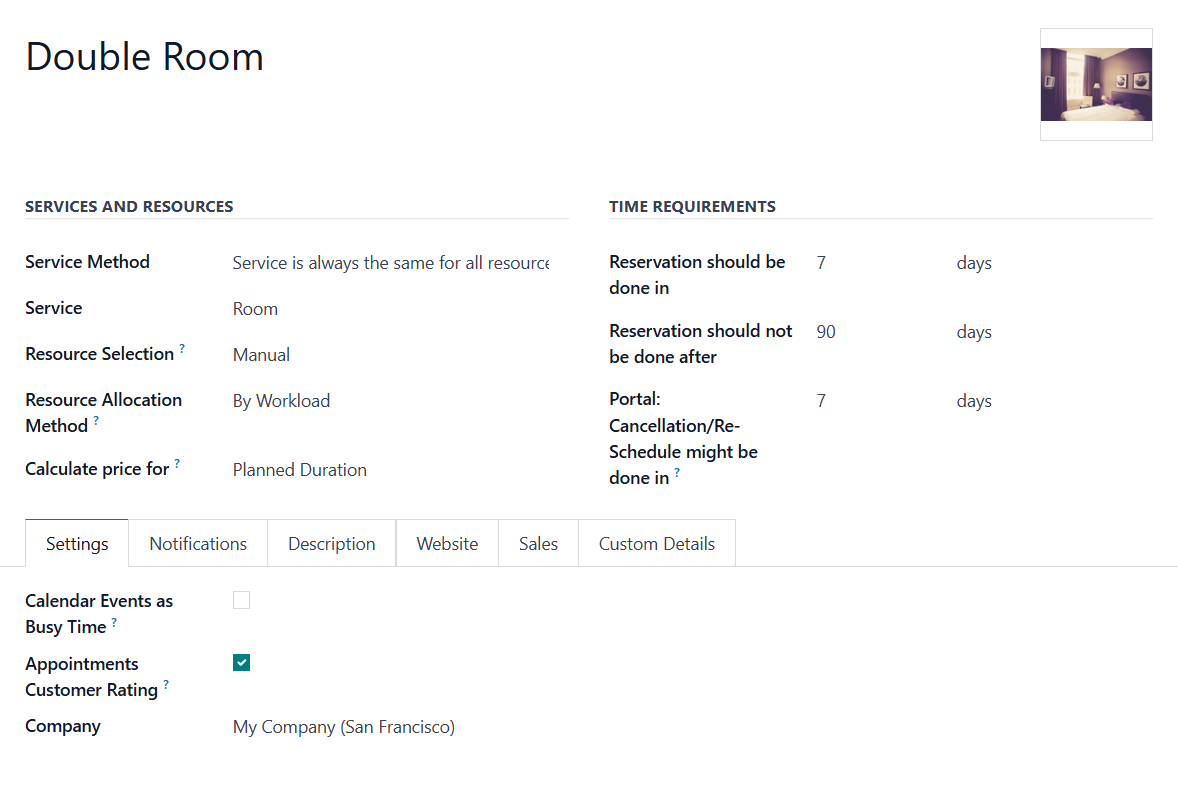Open My Company (San Francisco) link
1178x800 pixels.
344,727
